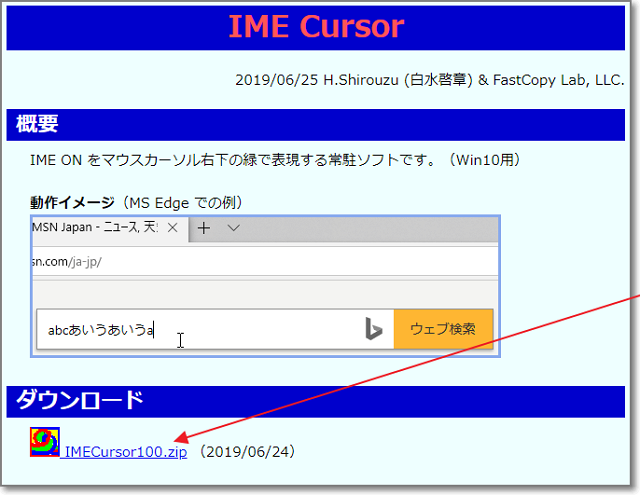Click the colorful zip file icon
The width and height of the screenshot is (640, 495).
pos(45,443)
